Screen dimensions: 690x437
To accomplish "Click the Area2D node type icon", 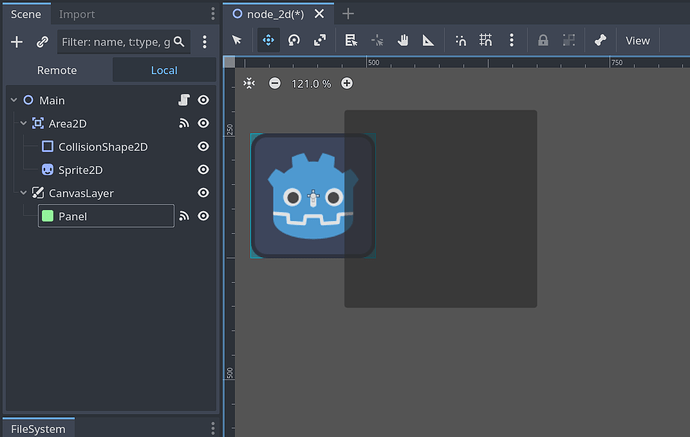I will click(38, 123).
